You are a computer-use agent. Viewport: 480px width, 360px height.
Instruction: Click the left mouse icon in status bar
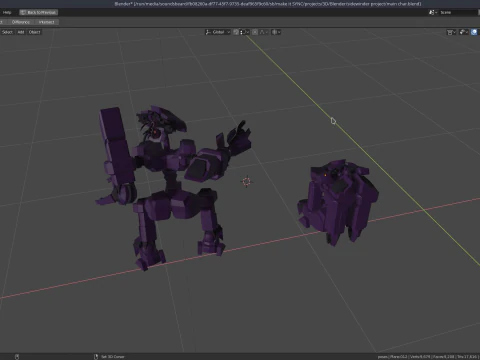tap(17, 357)
